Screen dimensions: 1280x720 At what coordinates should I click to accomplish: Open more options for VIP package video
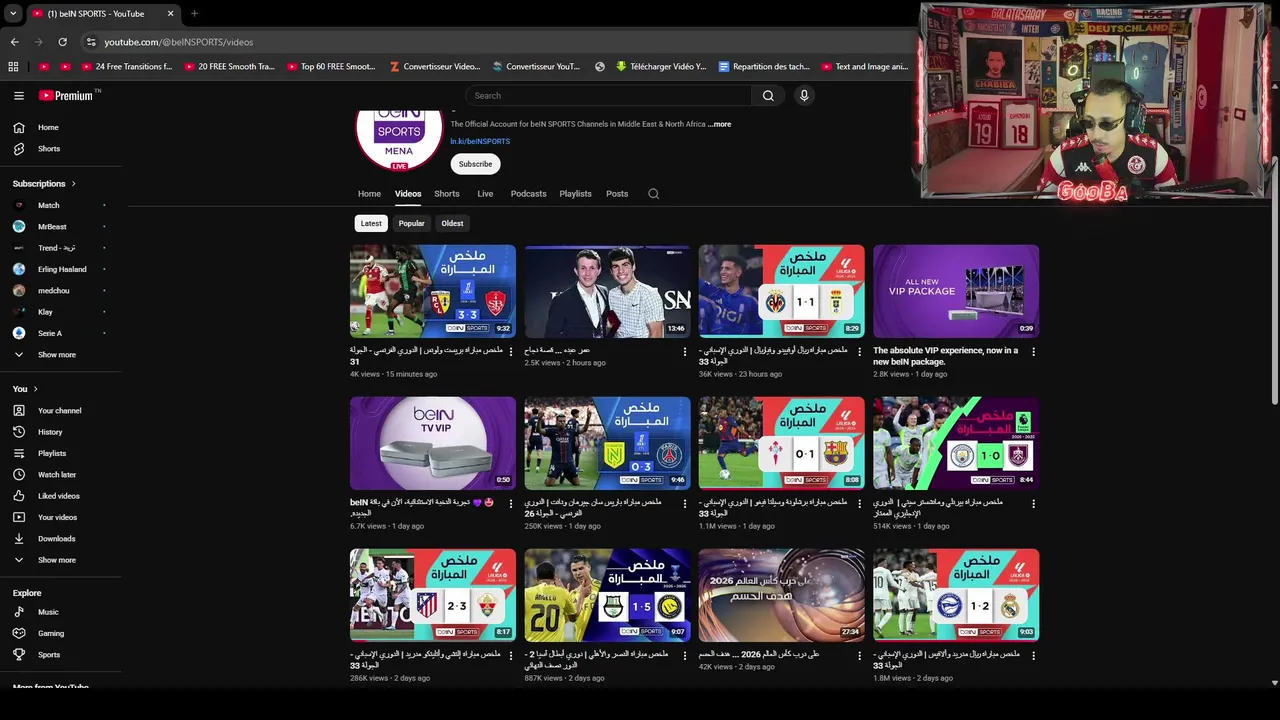point(1033,352)
